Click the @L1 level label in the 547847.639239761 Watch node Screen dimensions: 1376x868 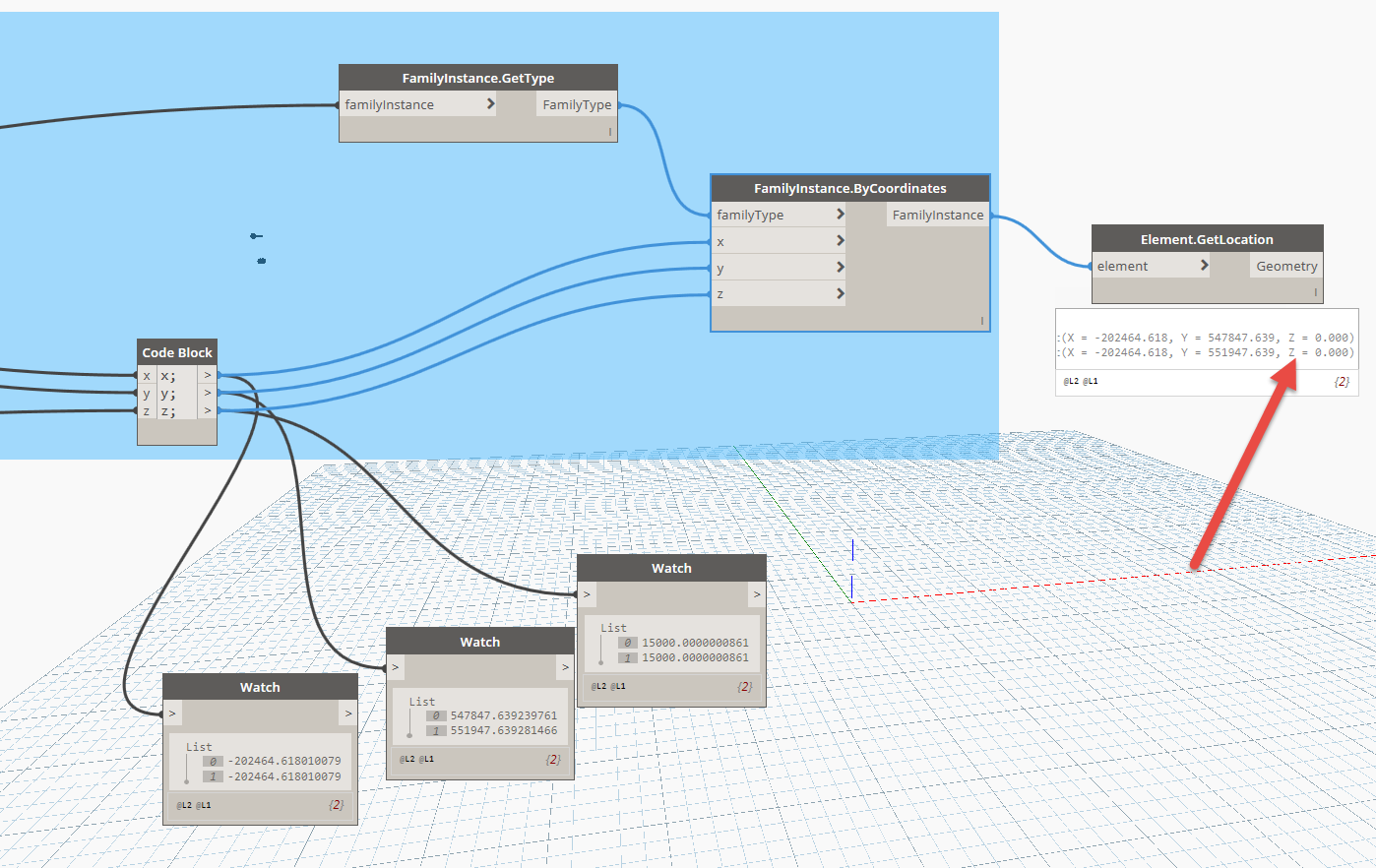(427, 759)
